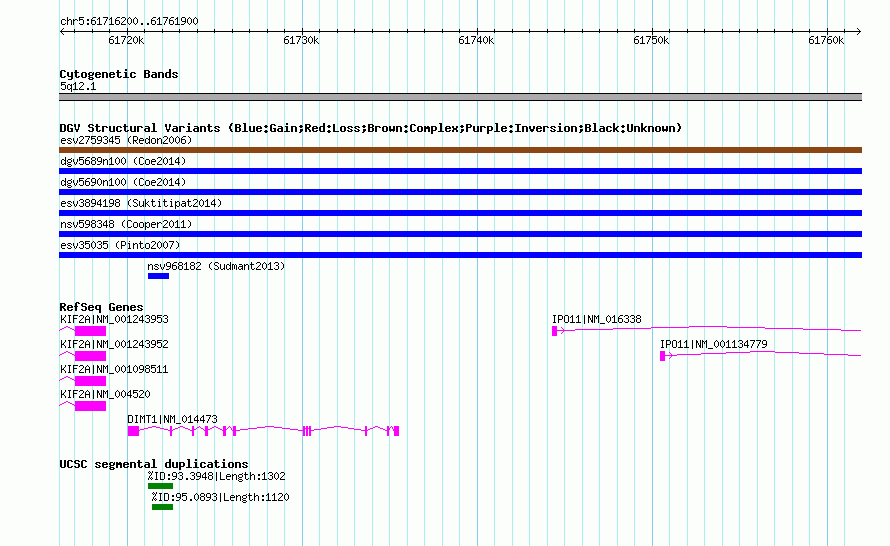
Task: Select the Cytogenetic Bands track title
Action: point(119,74)
